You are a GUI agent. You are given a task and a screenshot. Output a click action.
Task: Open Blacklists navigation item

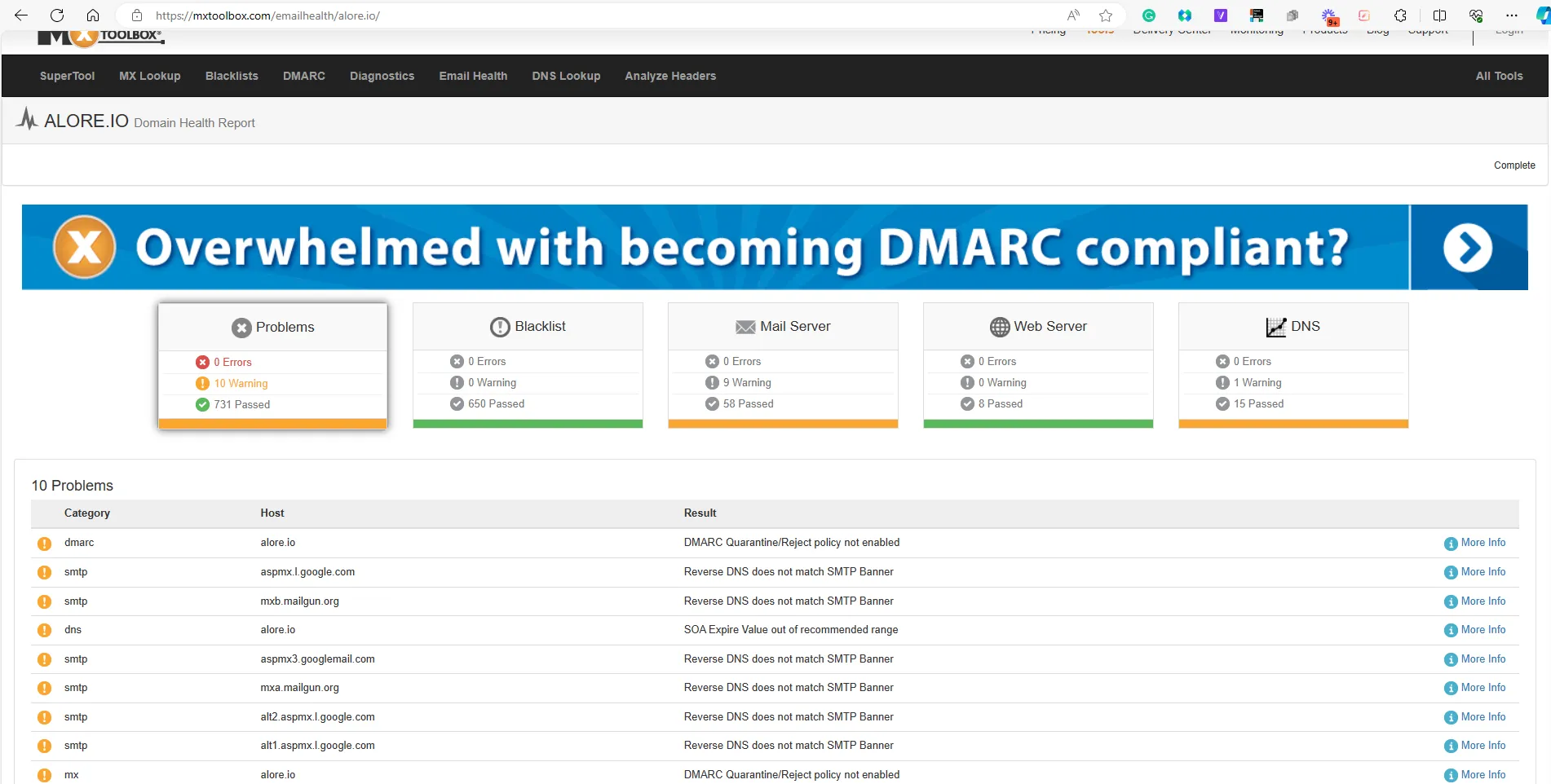point(232,76)
